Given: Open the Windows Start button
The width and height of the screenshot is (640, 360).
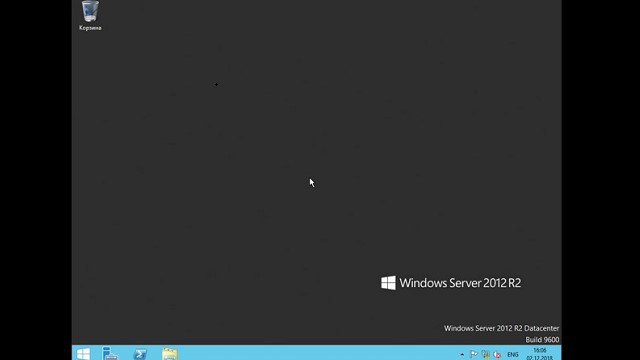Looking at the screenshot, I should pos(83,353).
